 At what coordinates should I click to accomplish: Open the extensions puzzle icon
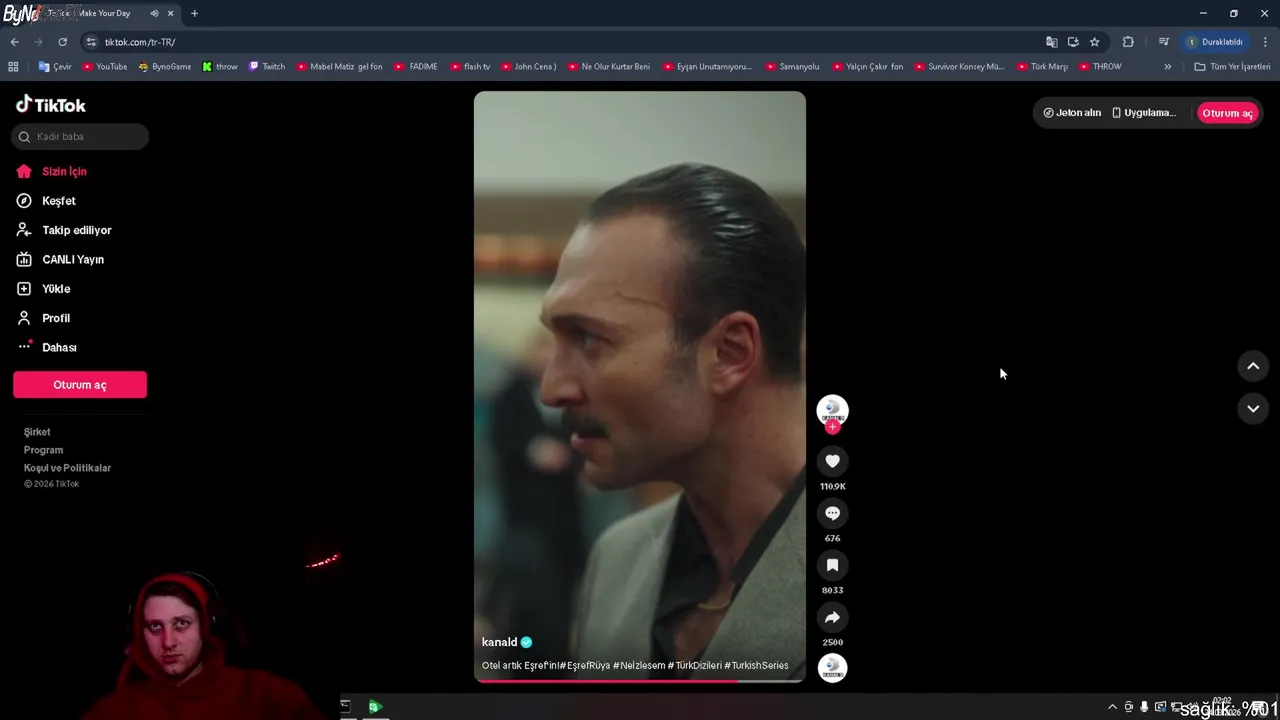click(1128, 42)
